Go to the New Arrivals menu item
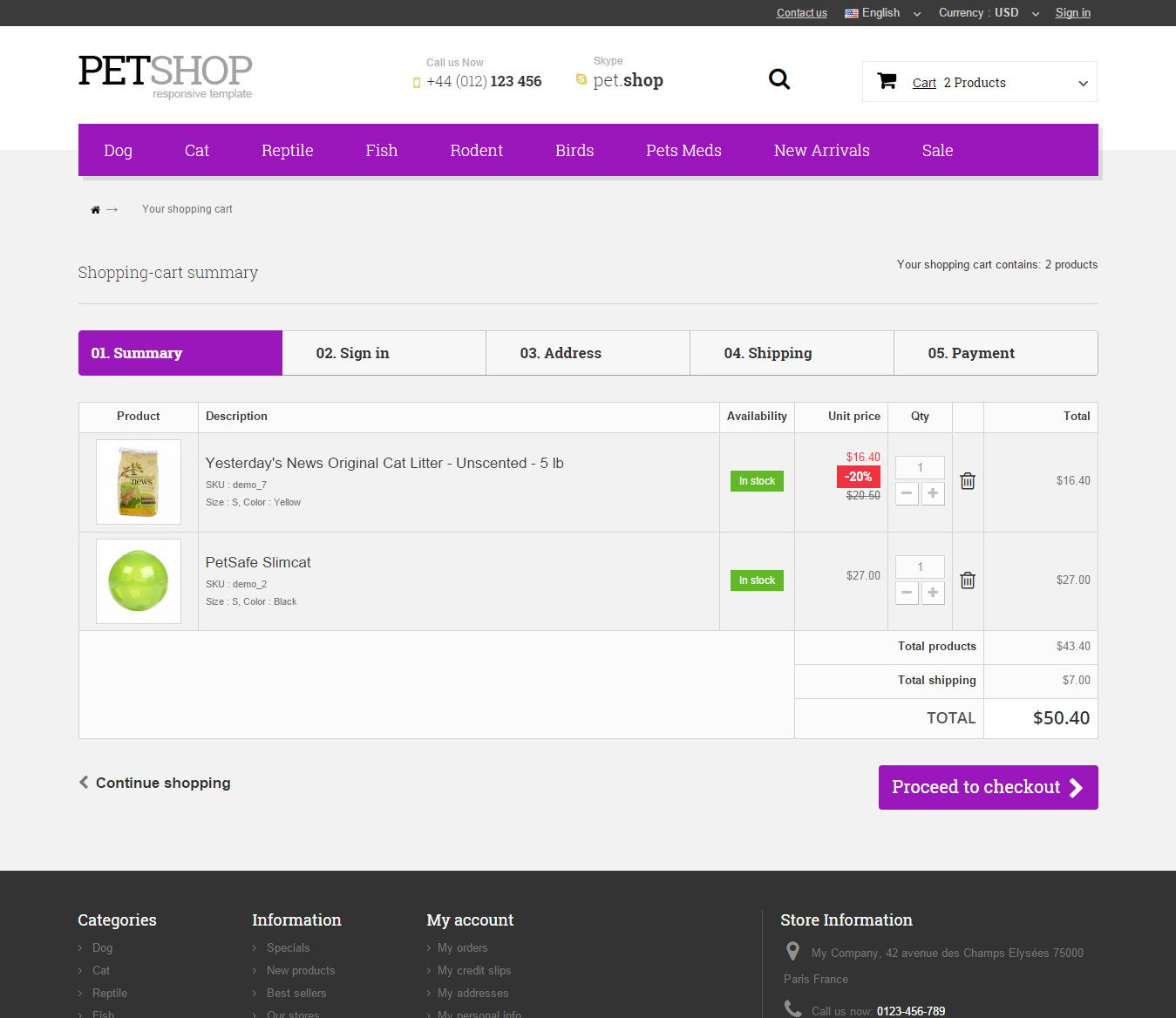The height and width of the screenshot is (1018, 1176). (821, 151)
